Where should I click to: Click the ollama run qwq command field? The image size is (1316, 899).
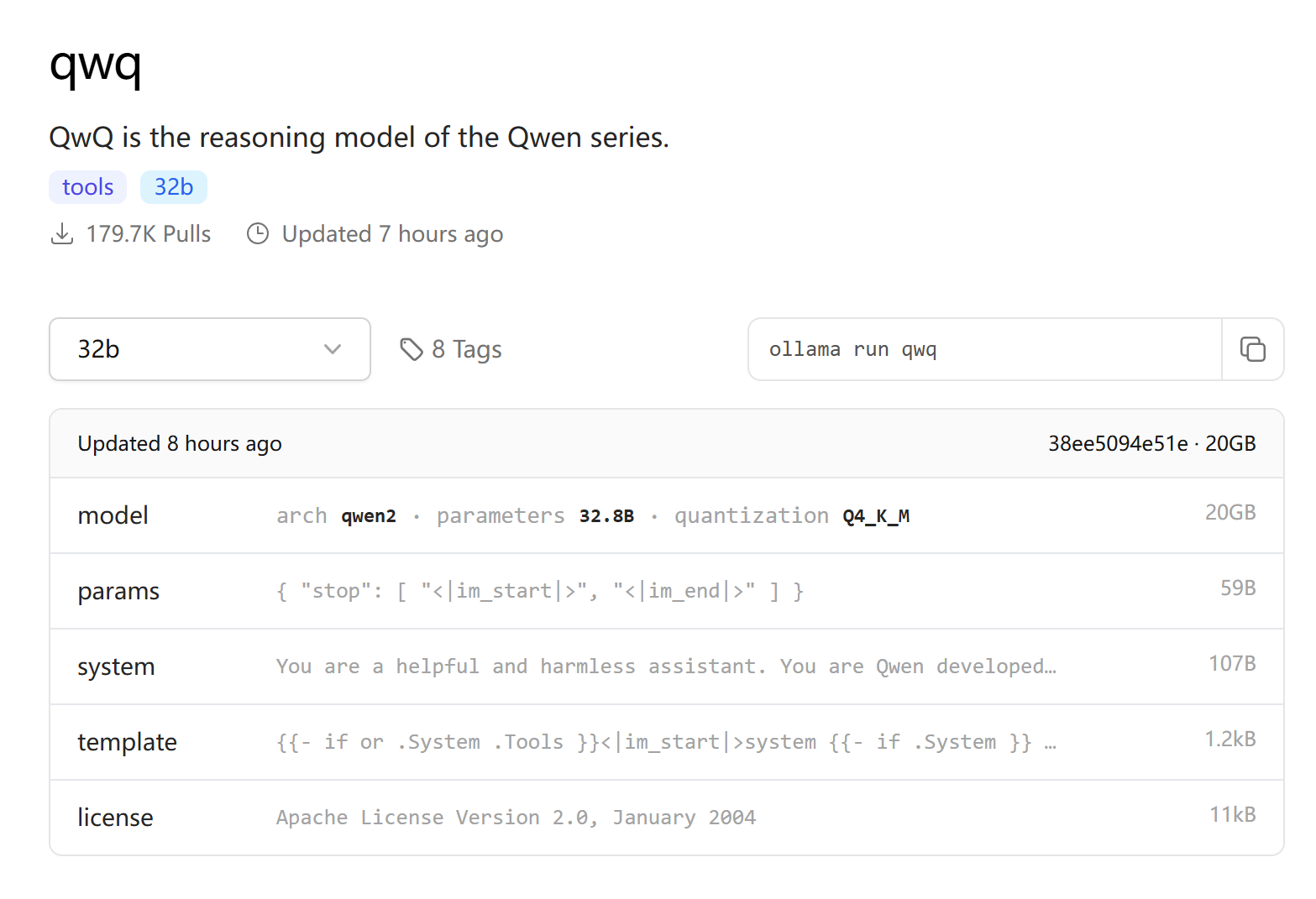tap(984, 349)
